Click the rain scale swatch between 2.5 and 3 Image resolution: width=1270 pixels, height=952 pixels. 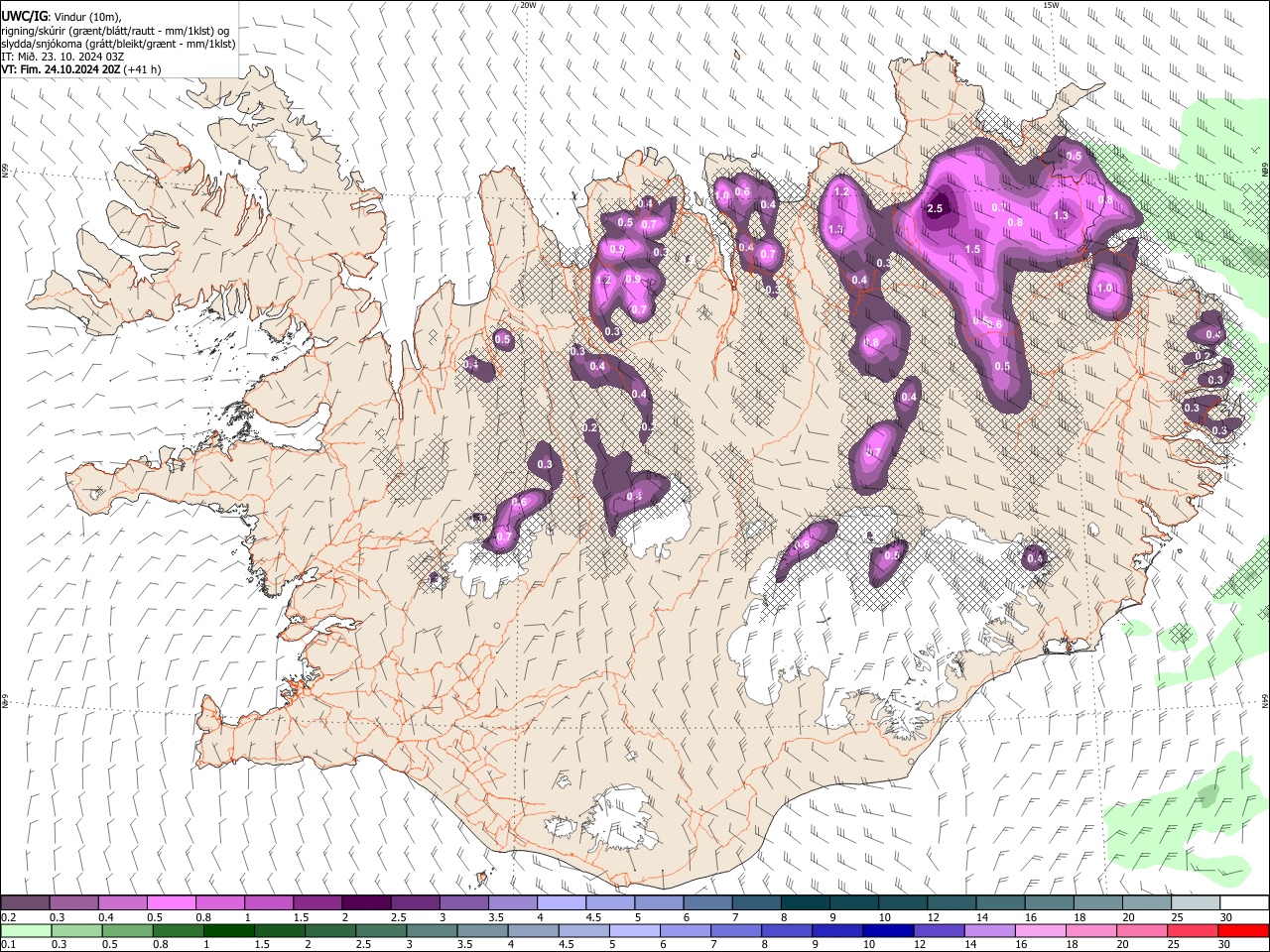pos(382,930)
